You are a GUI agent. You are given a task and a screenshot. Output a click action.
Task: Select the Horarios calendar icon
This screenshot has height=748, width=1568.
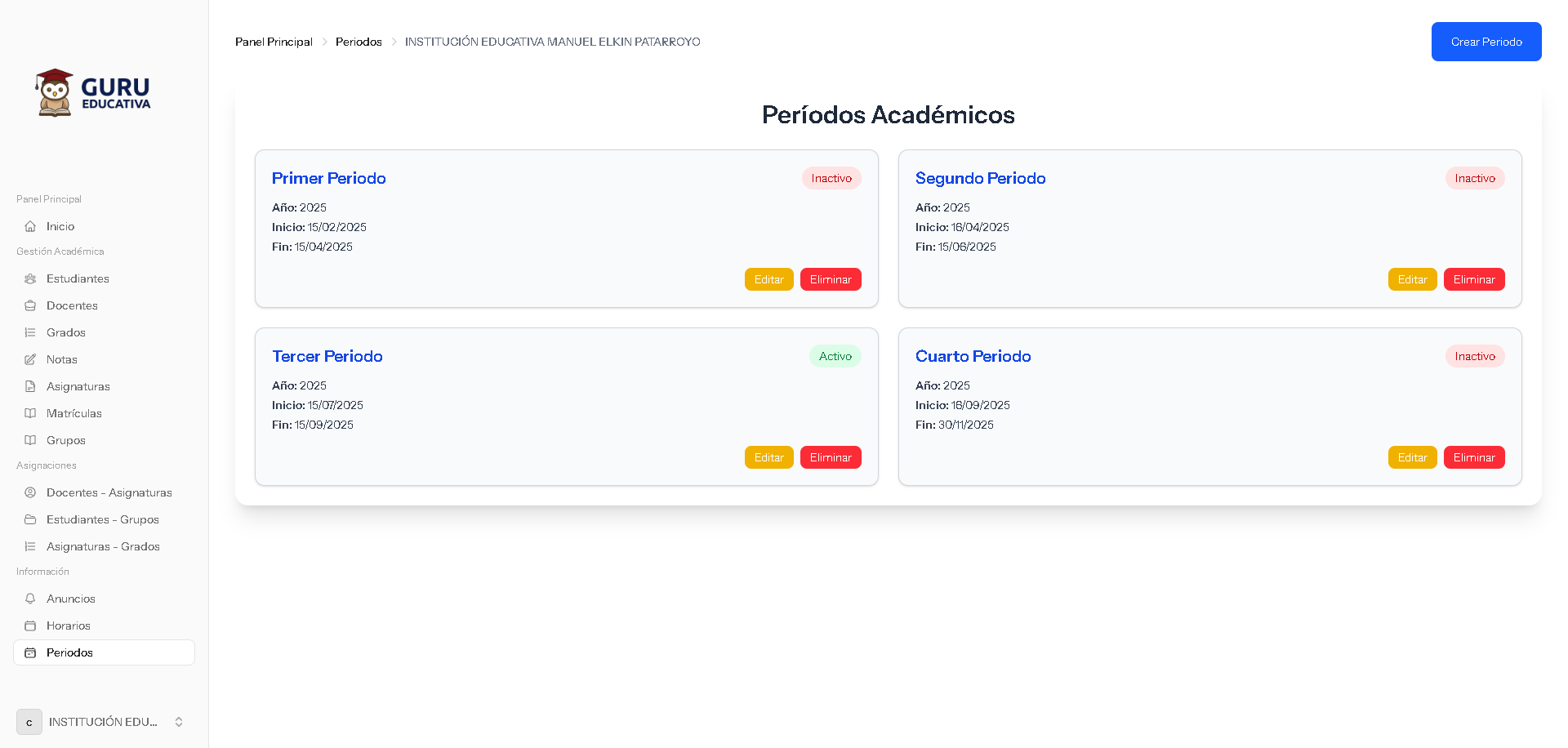click(29, 626)
